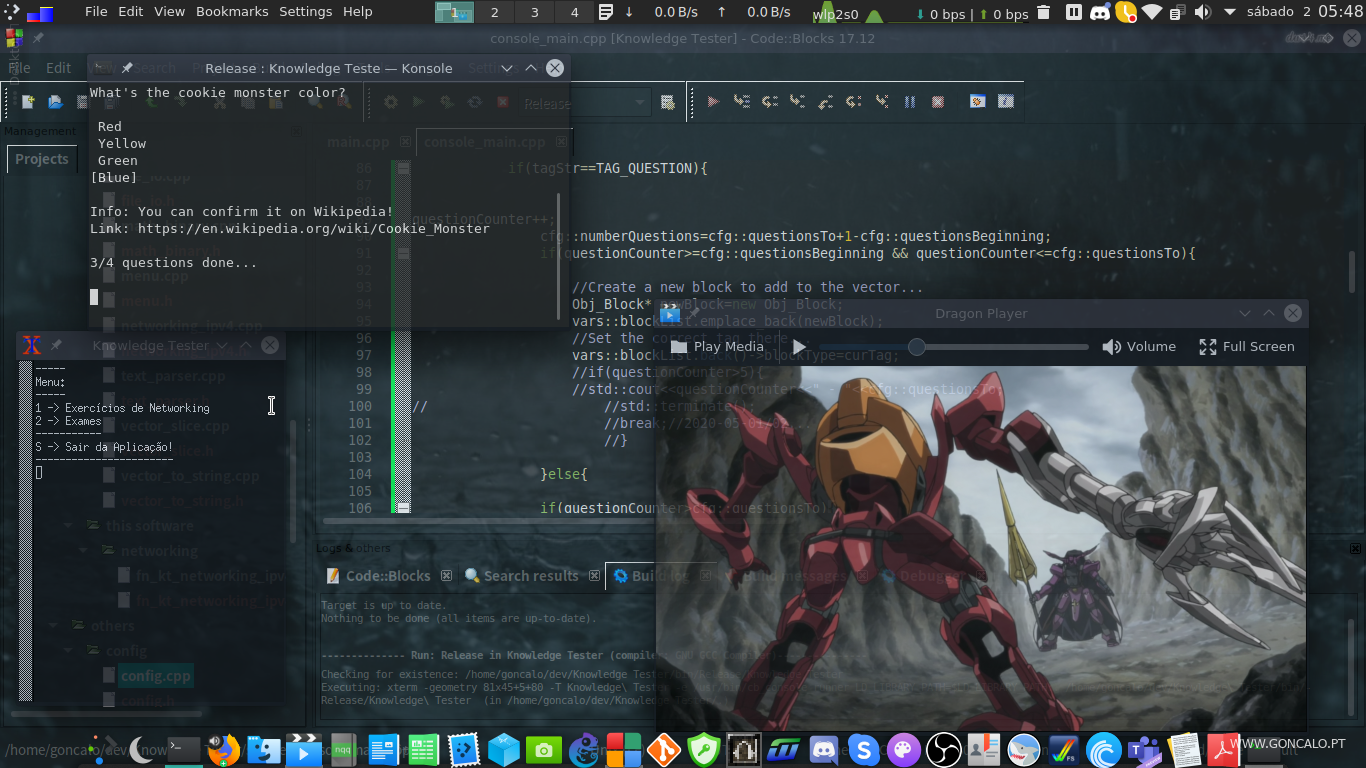Click the Dragon Player seek slider
1366x768 pixels.
(x=1000, y=347)
